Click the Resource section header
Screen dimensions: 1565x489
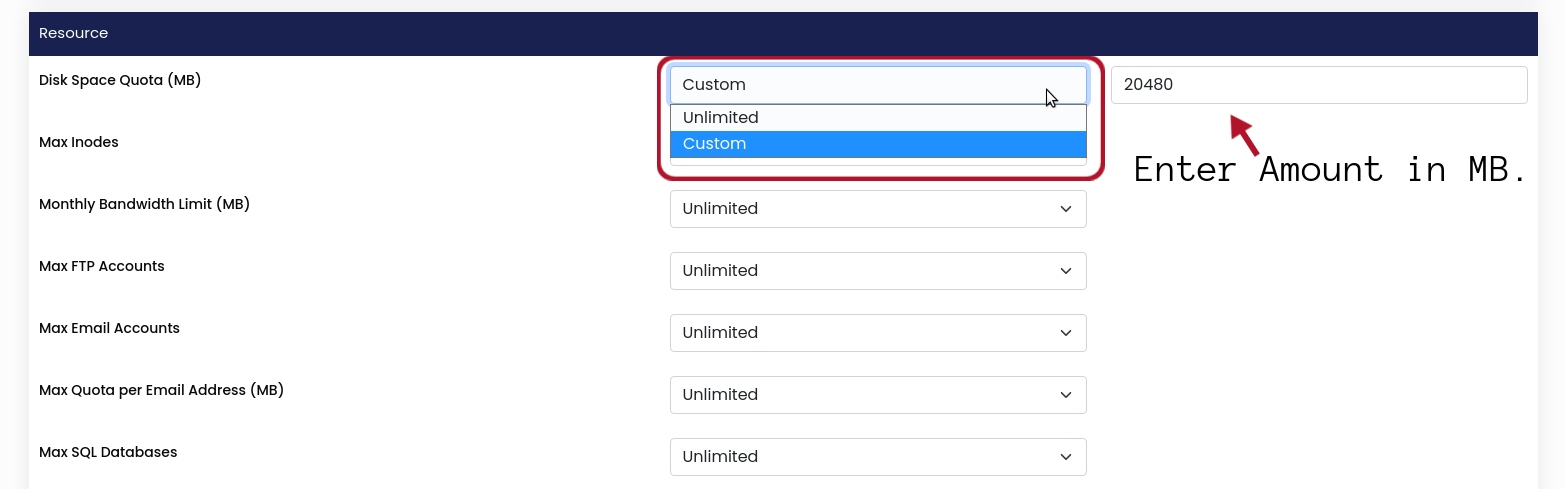pyautogui.click(x=783, y=33)
